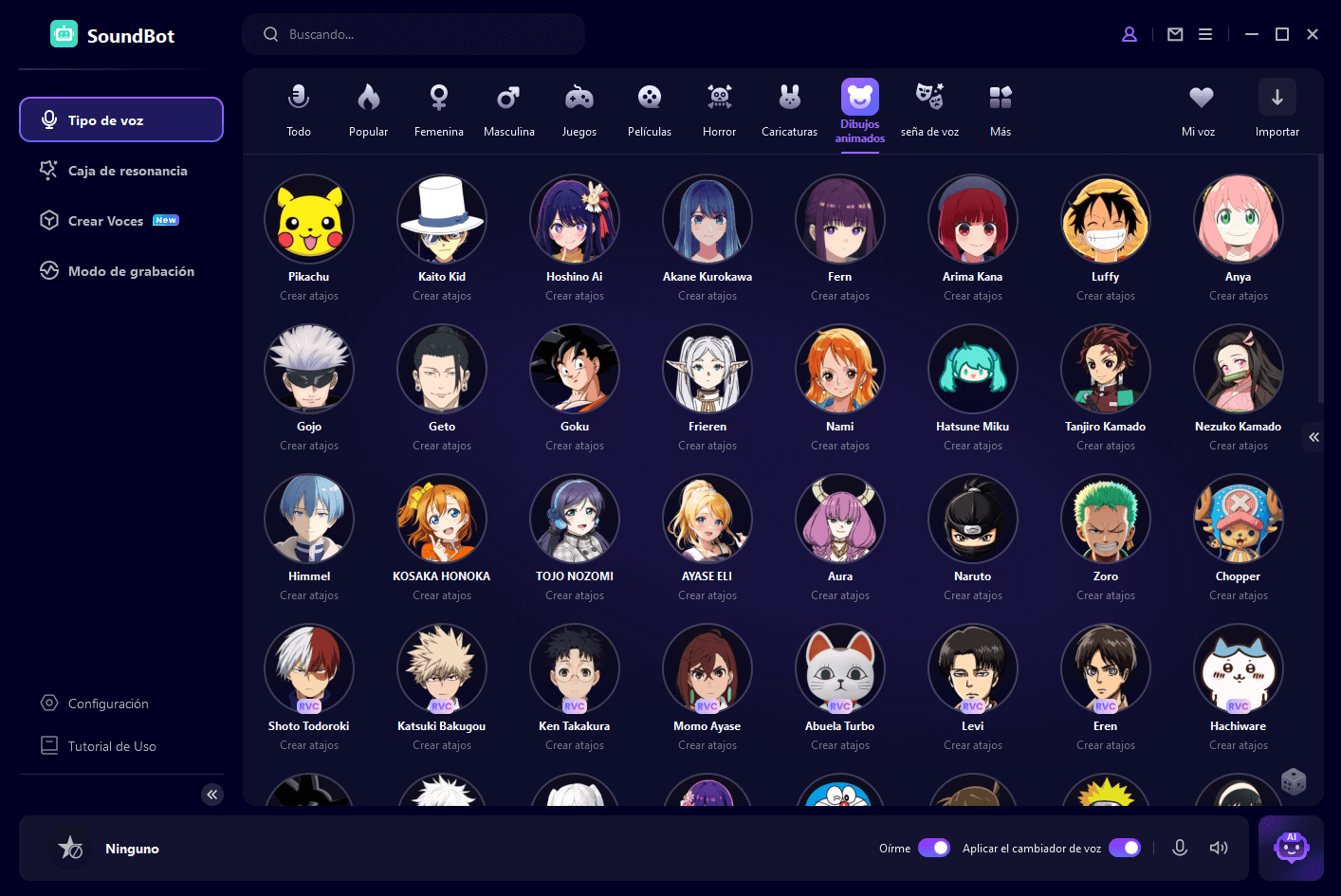
Task: Select the Nami voice avatar
Action: 840,368
